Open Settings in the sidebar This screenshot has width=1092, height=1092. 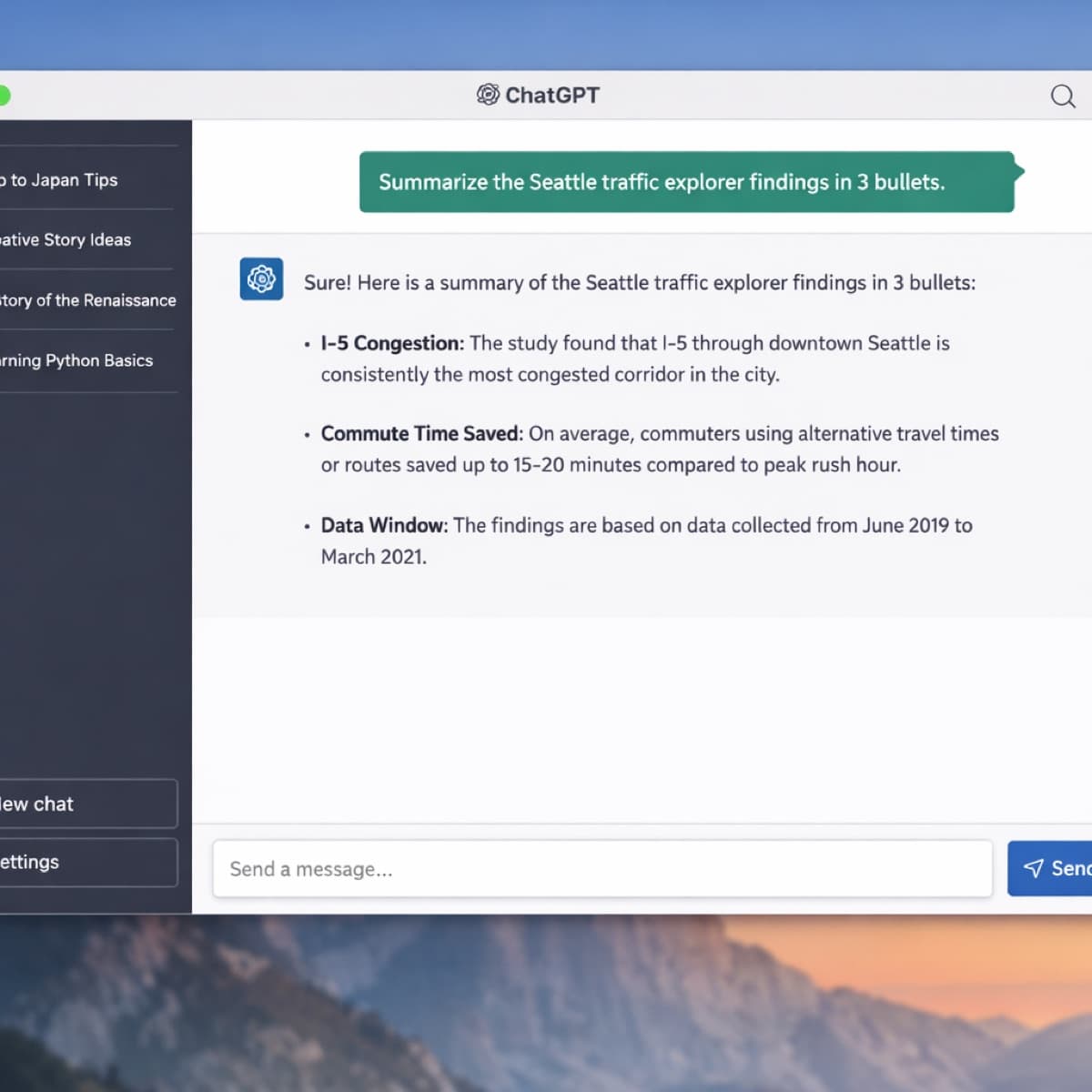pos(86,862)
